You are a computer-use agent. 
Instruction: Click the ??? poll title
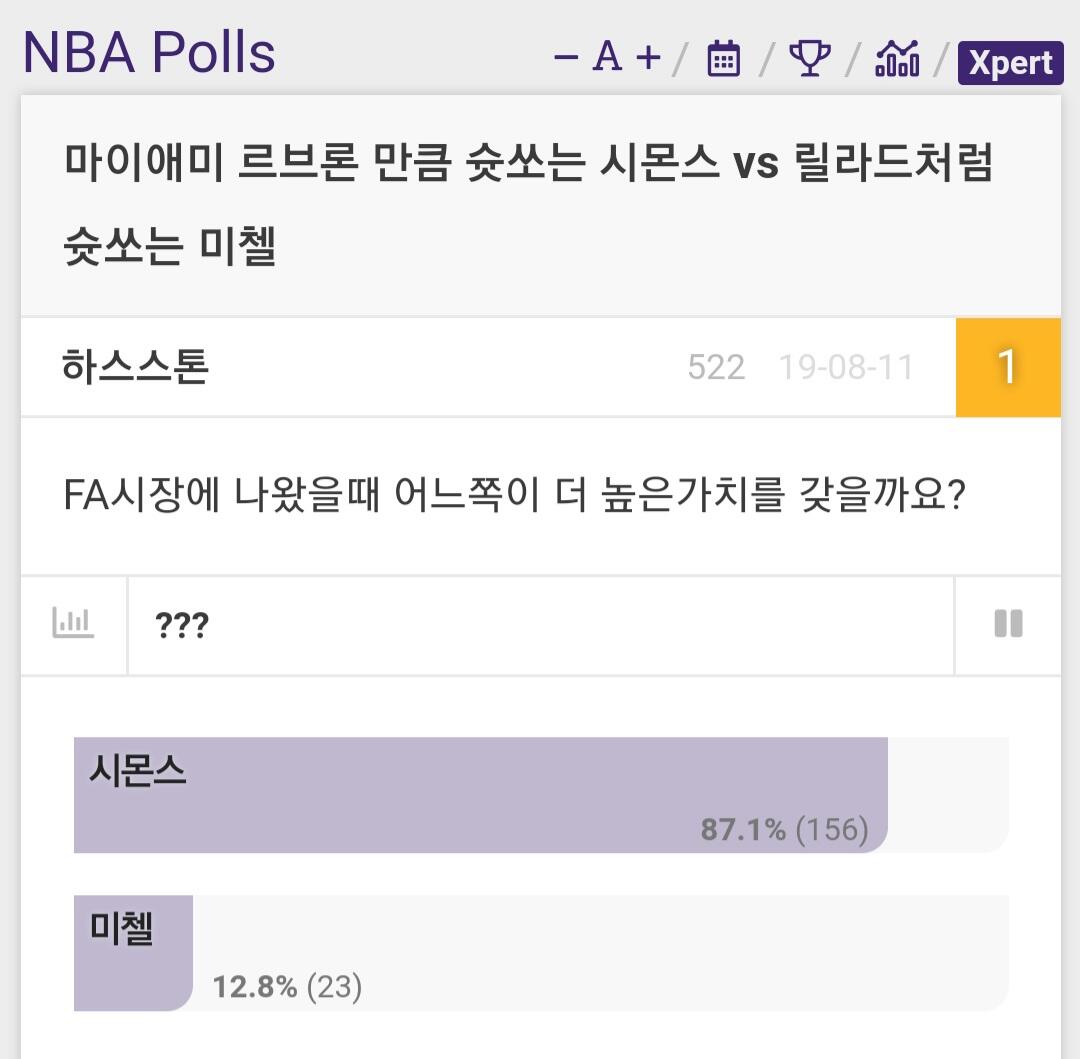click(182, 625)
